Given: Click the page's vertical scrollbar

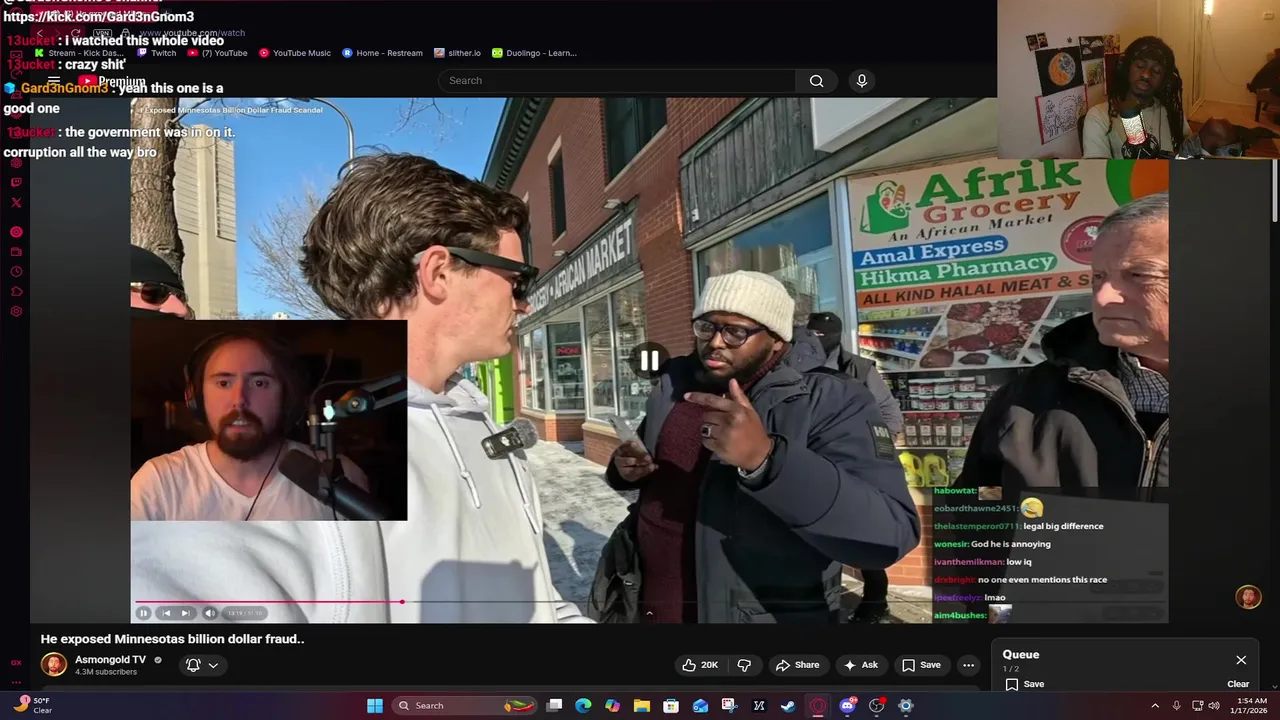Looking at the screenshot, I should click(1275, 190).
